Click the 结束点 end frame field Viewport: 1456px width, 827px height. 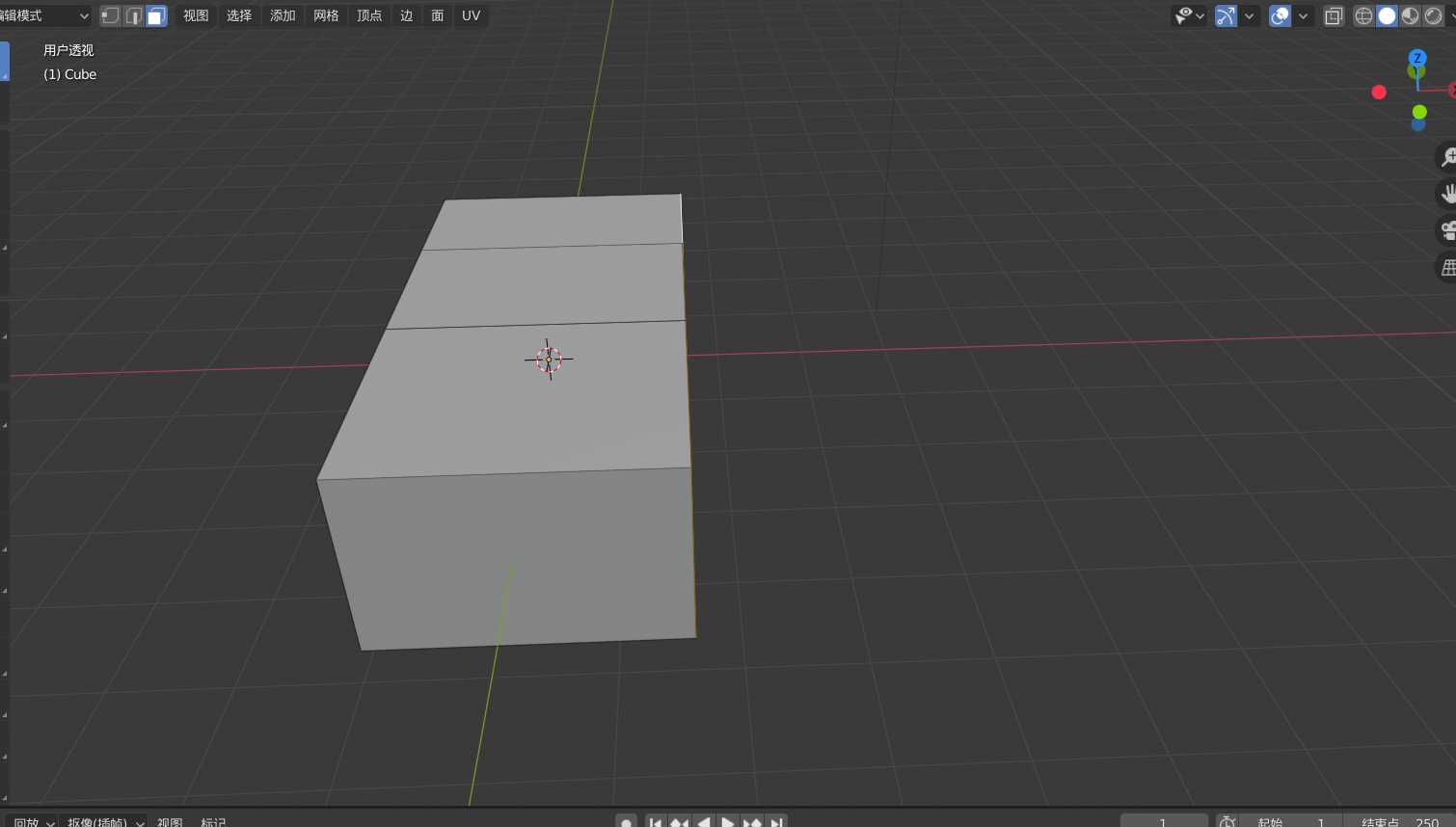coord(1400,821)
